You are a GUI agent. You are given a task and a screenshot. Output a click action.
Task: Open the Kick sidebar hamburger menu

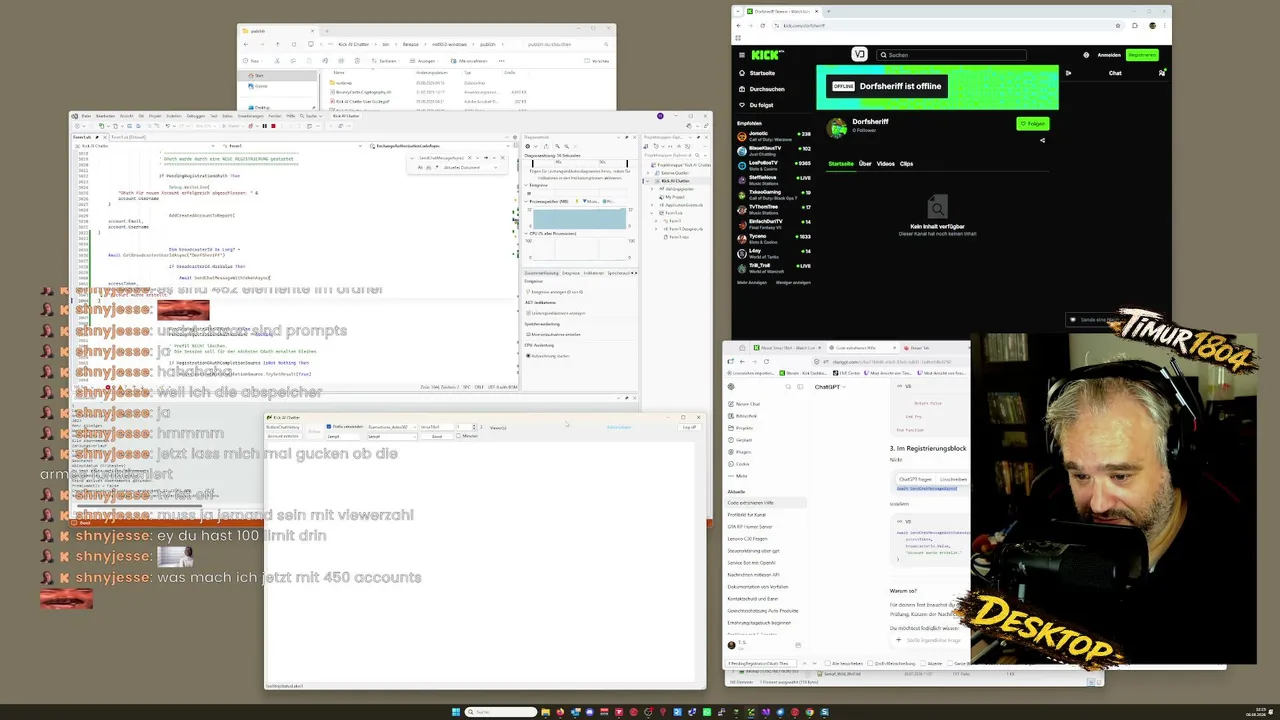coord(741,54)
